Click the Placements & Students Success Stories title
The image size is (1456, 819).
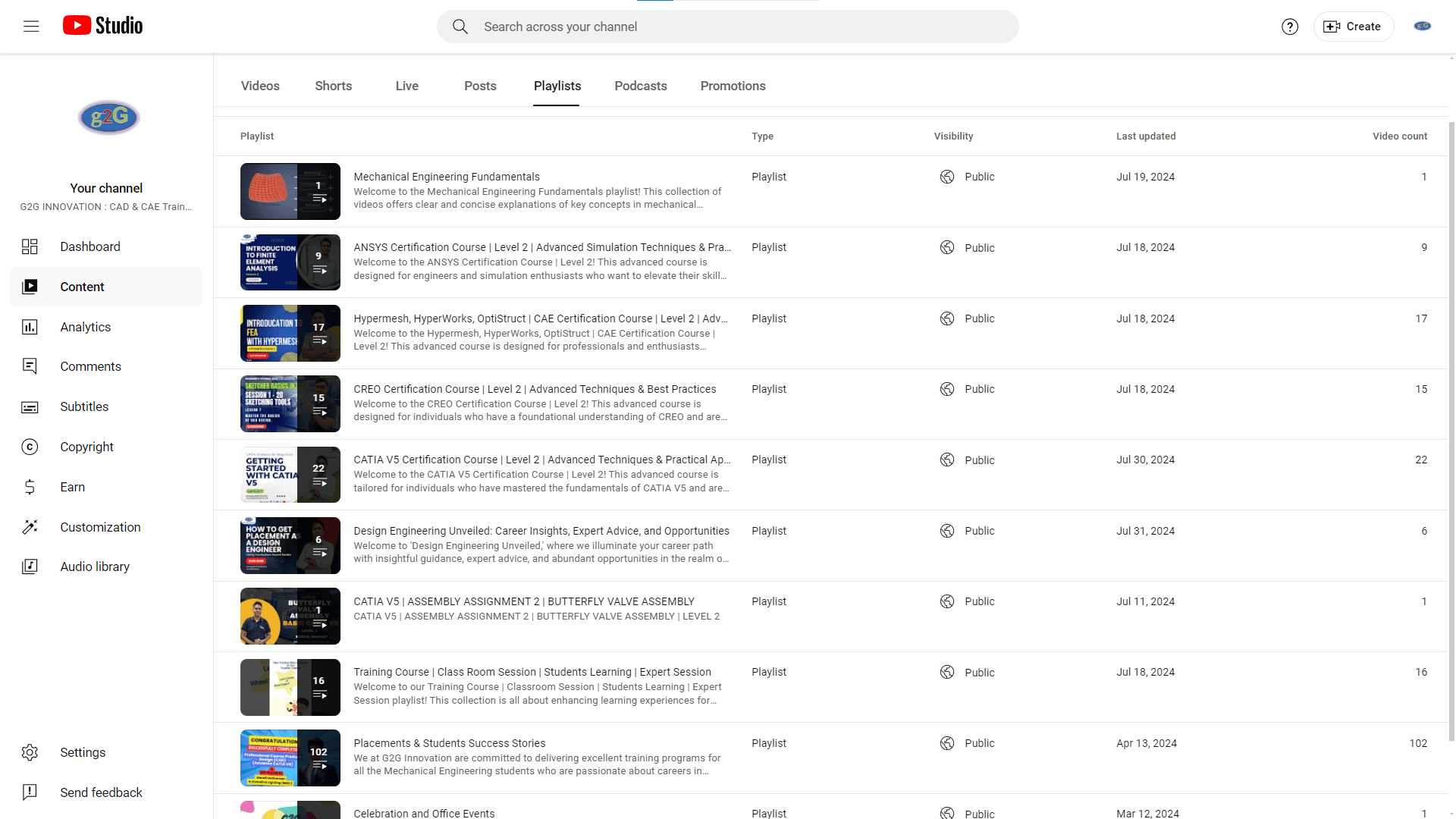pyautogui.click(x=450, y=743)
